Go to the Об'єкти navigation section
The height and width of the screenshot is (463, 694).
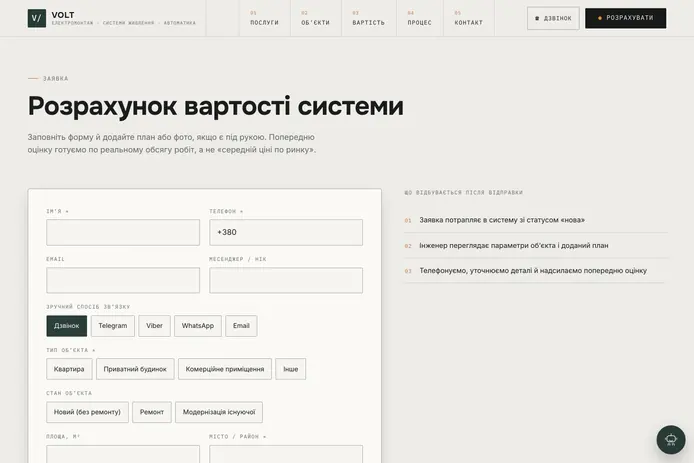[x=316, y=18]
